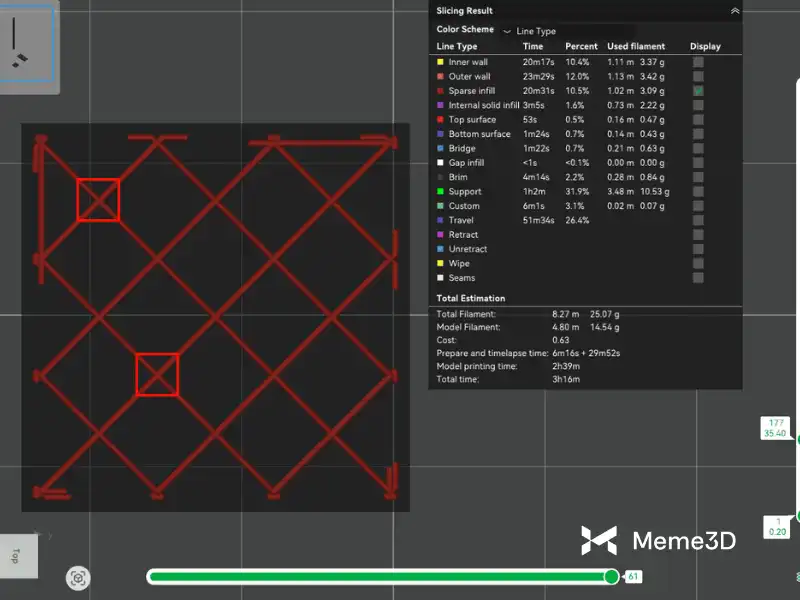This screenshot has width=800, height=600.
Task: Click the Top view cube face
Action: [x=17, y=556]
